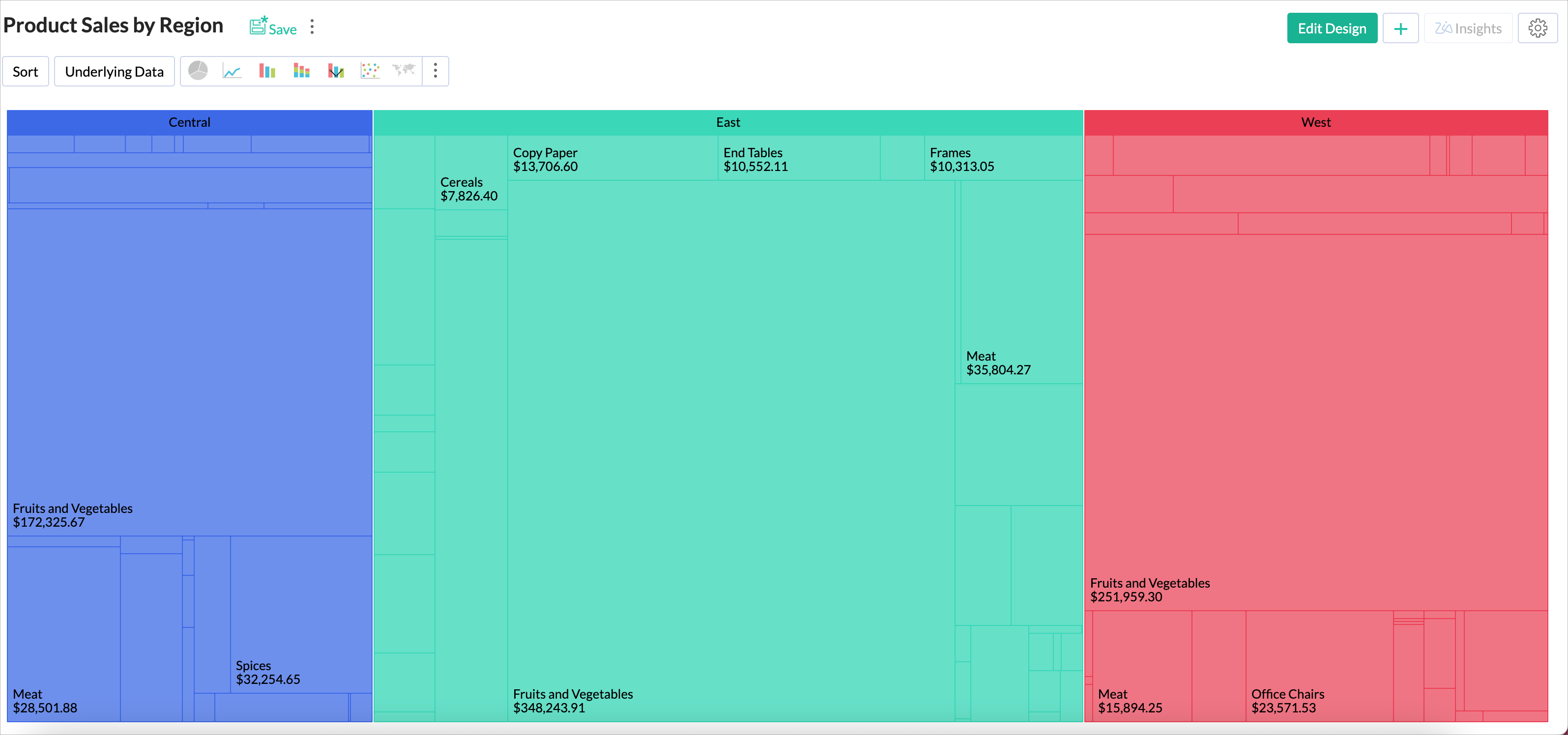Viewport: 1568px width, 735px height.
Task: Open more chart types menu
Action: click(435, 71)
